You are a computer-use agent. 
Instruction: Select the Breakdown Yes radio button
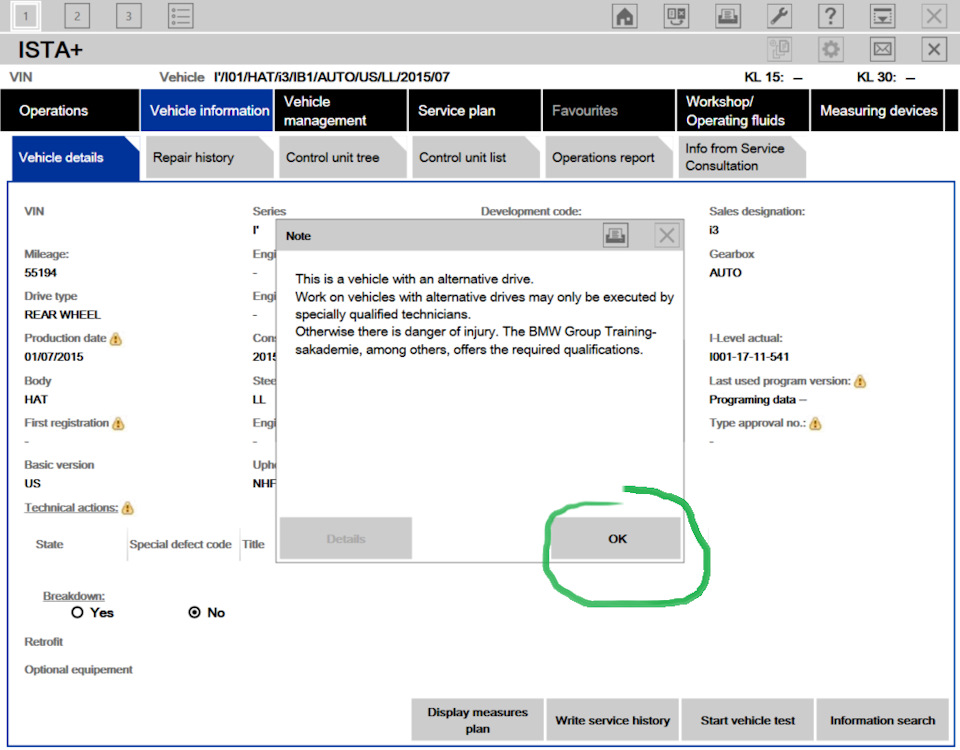pyautogui.click(x=77, y=612)
